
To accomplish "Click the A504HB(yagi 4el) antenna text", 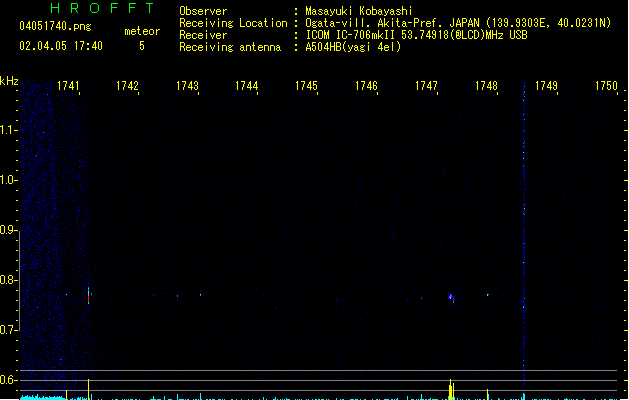I will (x=353, y=47).
